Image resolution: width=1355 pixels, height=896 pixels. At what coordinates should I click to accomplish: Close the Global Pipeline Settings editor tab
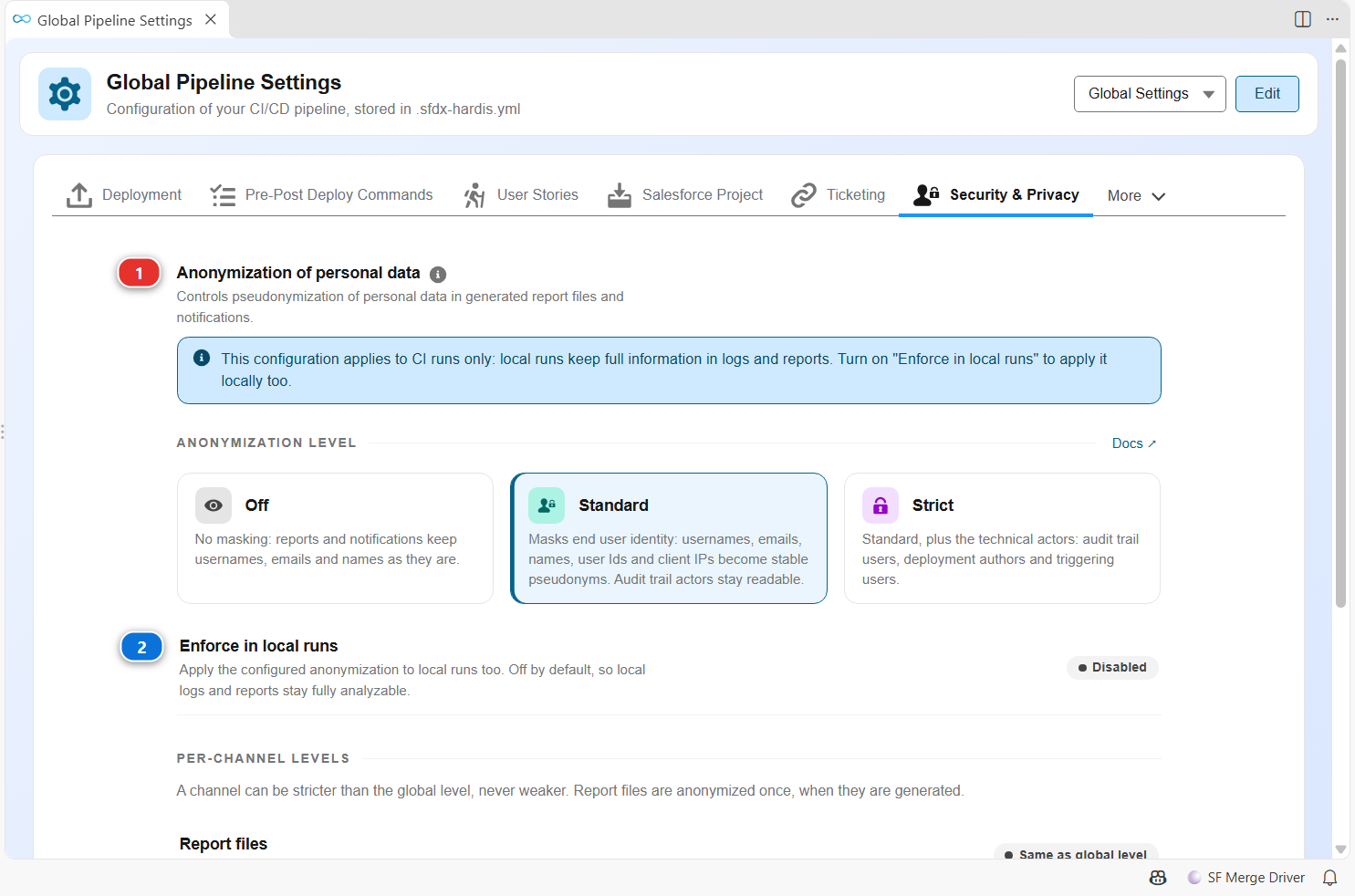point(211,19)
